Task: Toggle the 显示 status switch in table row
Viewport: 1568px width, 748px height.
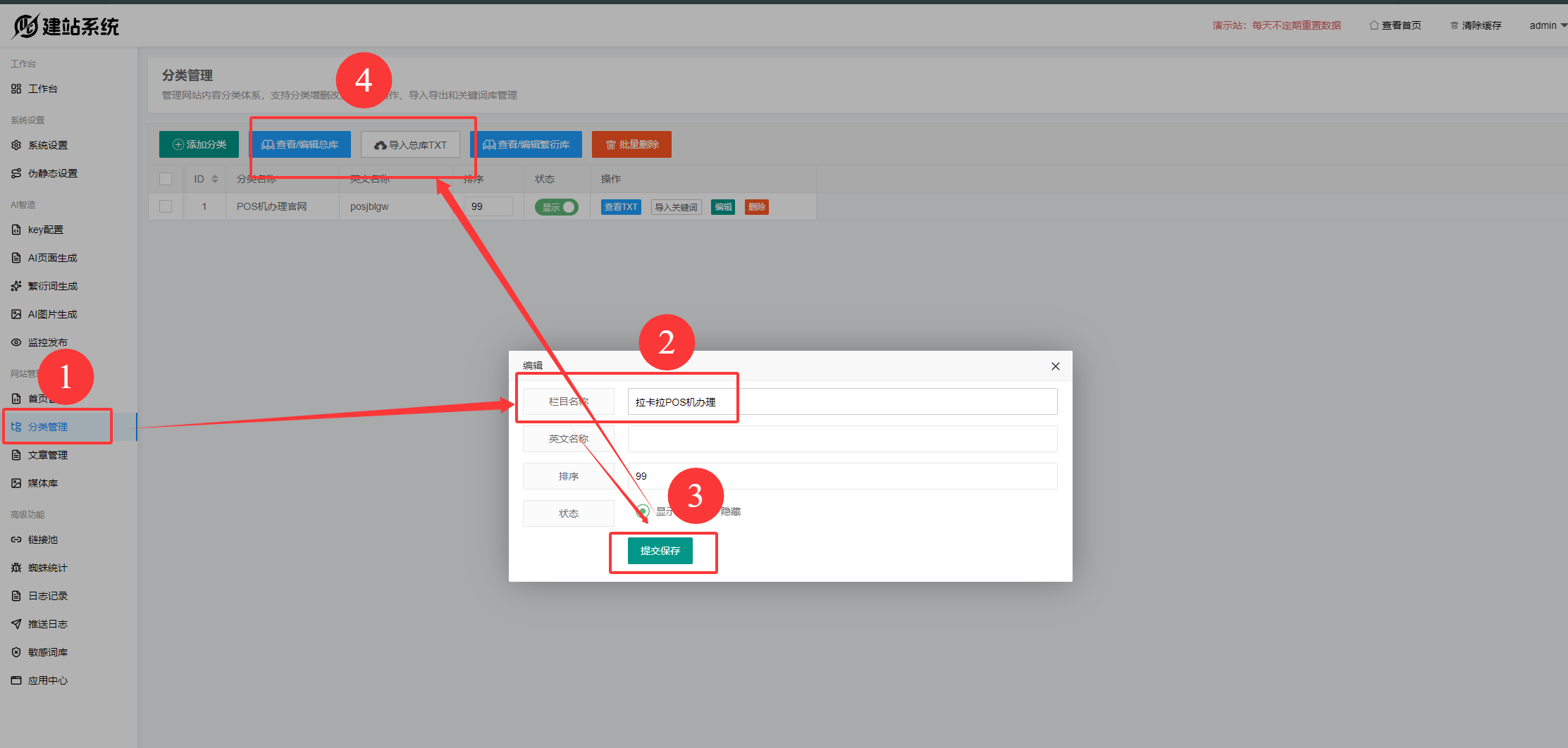Action: tap(556, 207)
